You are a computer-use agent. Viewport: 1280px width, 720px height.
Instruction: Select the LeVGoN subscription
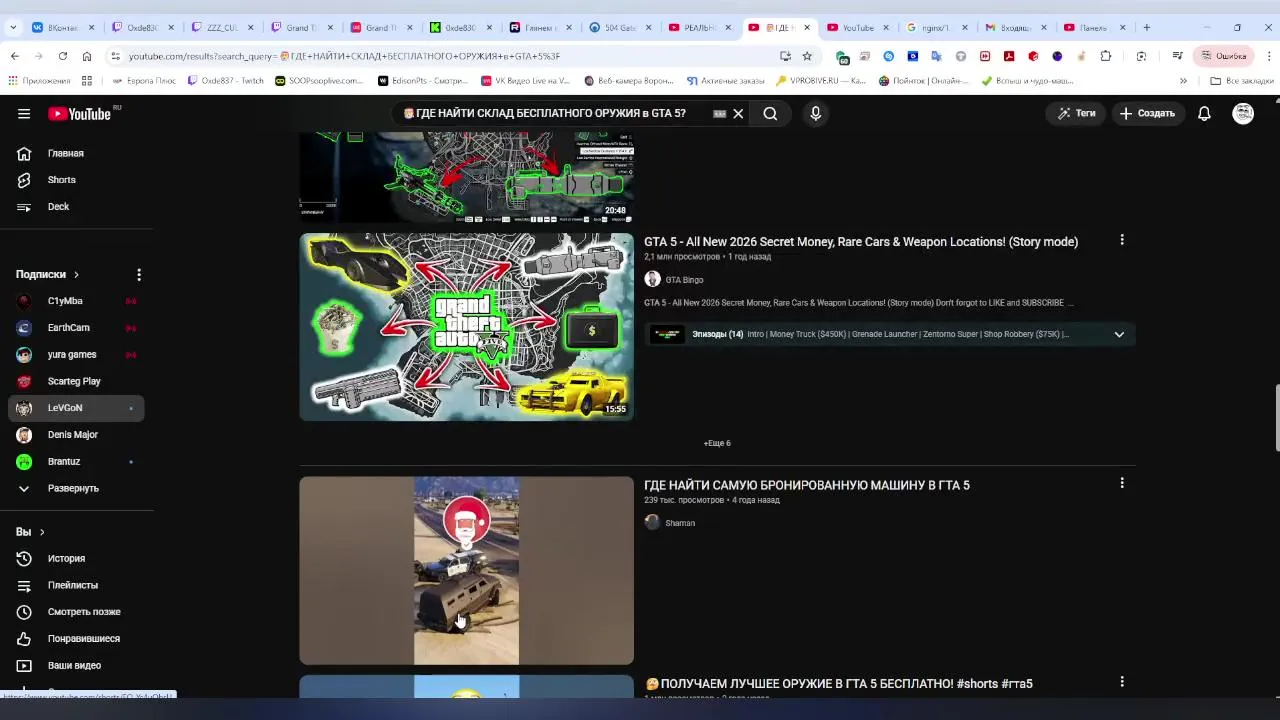click(x=76, y=408)
